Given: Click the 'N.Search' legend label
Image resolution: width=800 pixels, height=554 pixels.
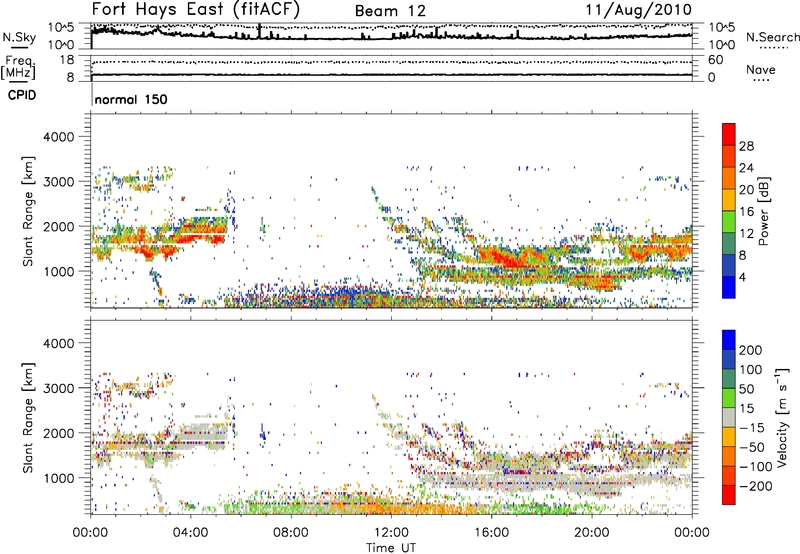Looking at the screenshot, I should [772, 37].
